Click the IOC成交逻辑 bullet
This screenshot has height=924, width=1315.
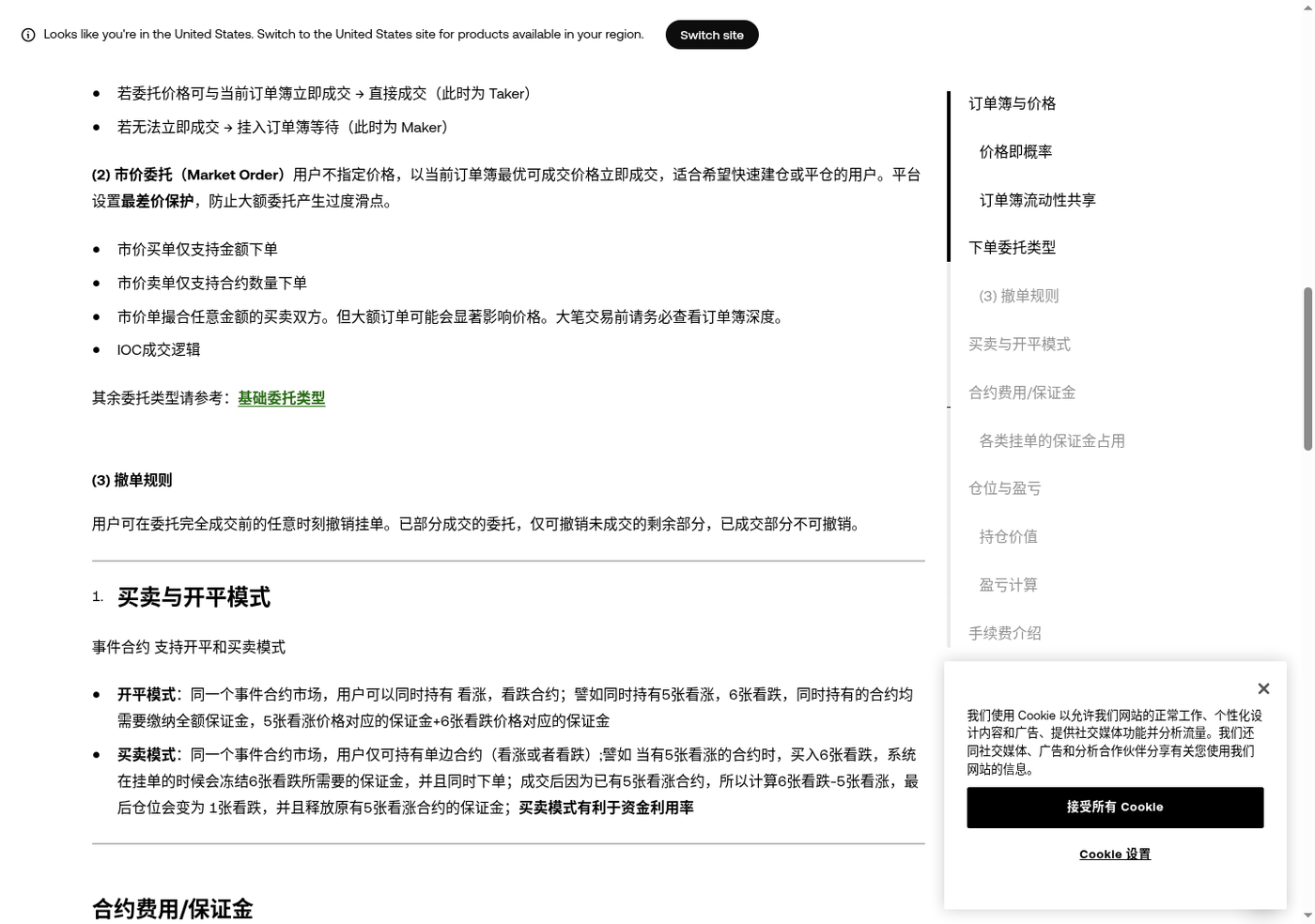click(x=159, y=350)
